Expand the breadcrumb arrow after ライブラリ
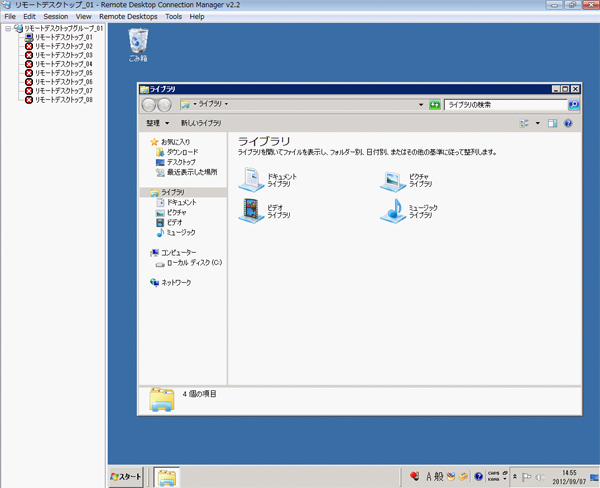The image size is (600, 488). point(226,104)
